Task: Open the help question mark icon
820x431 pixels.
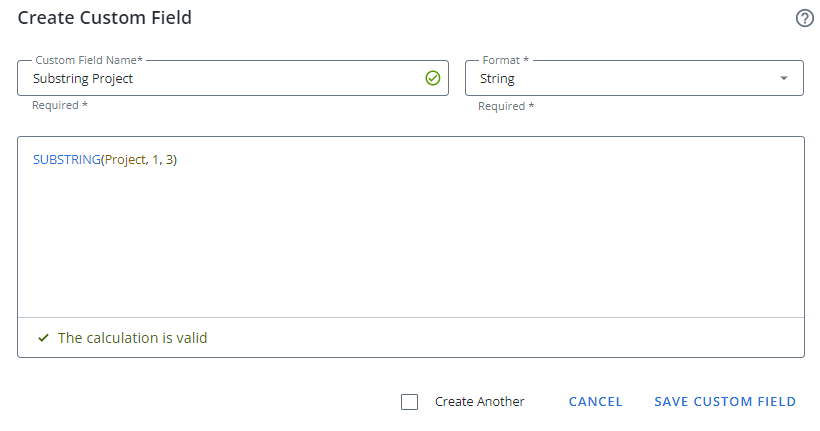Action: [x=804, y=18]
